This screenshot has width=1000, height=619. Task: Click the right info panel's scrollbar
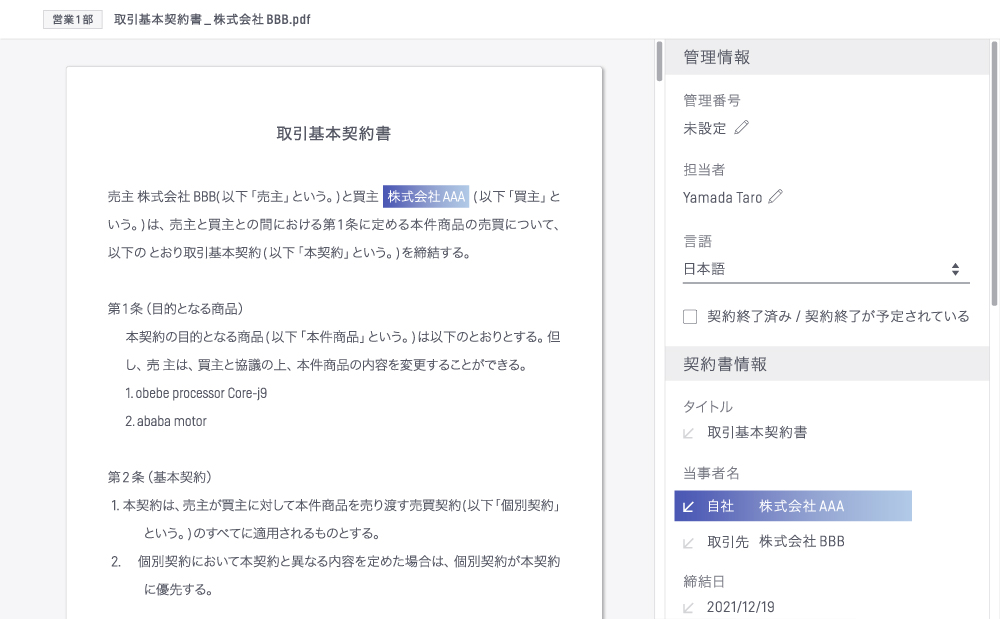994,170
